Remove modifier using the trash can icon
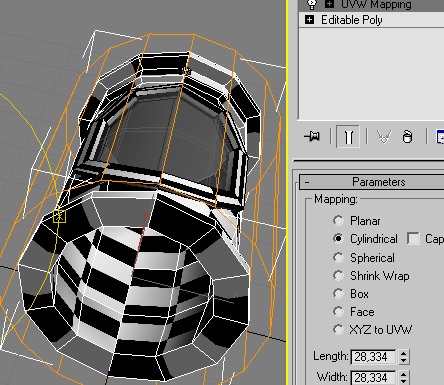The height and width of the screenshot is (385, 444). 407,136
